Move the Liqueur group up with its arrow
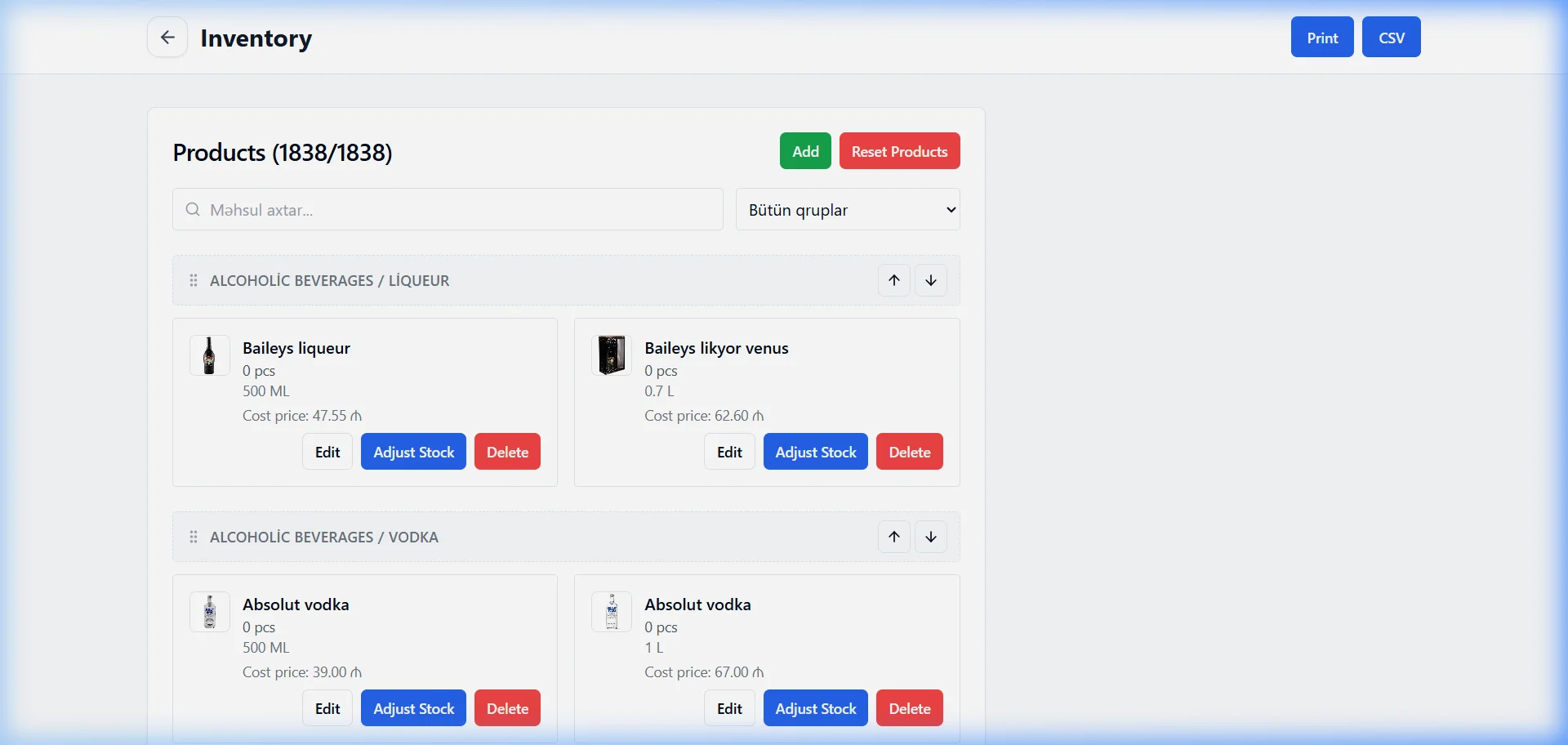This screenshot has height=745, width=1568. click(894, 280)
